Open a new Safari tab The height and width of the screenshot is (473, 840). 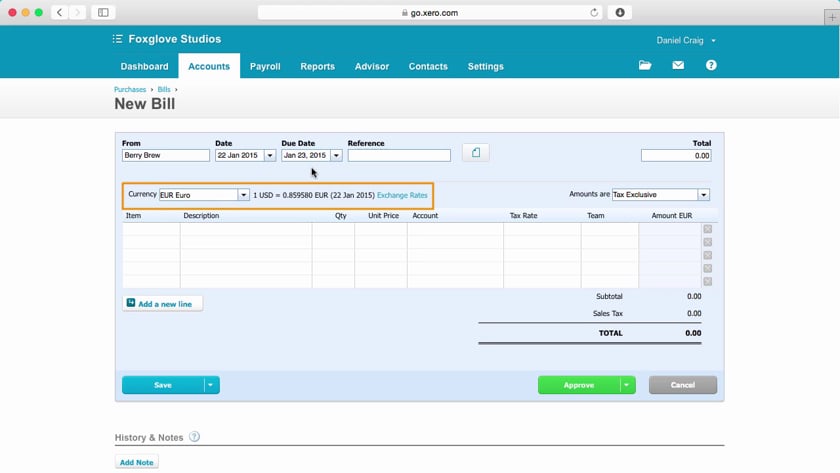(x=831, y=17)
